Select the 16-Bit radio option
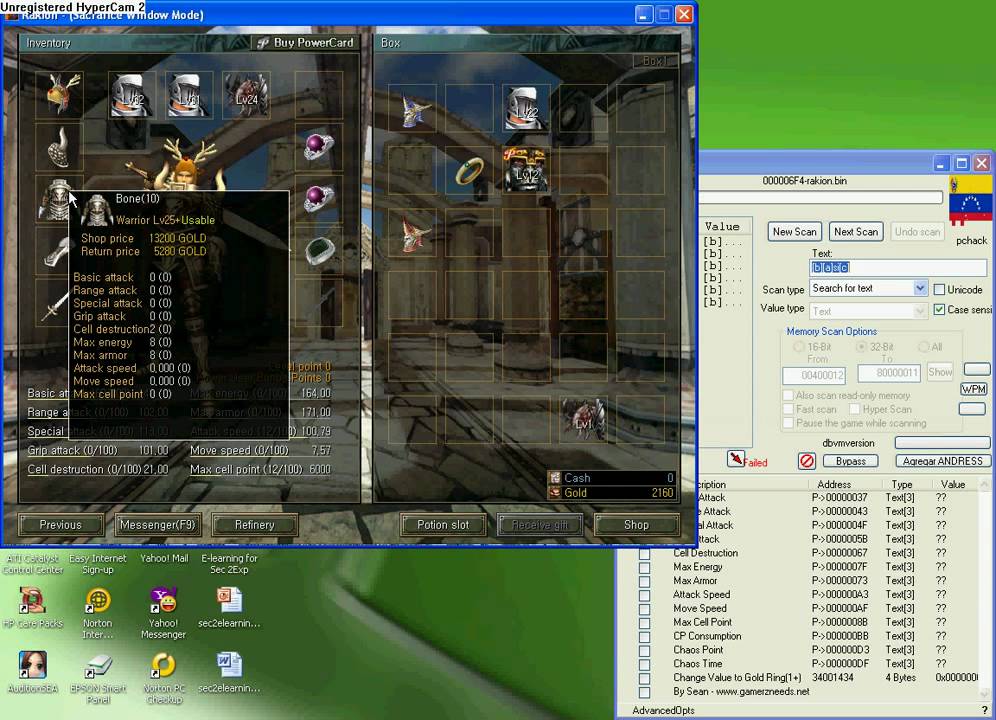The image size is (996, 720). (x=798, y=347)
